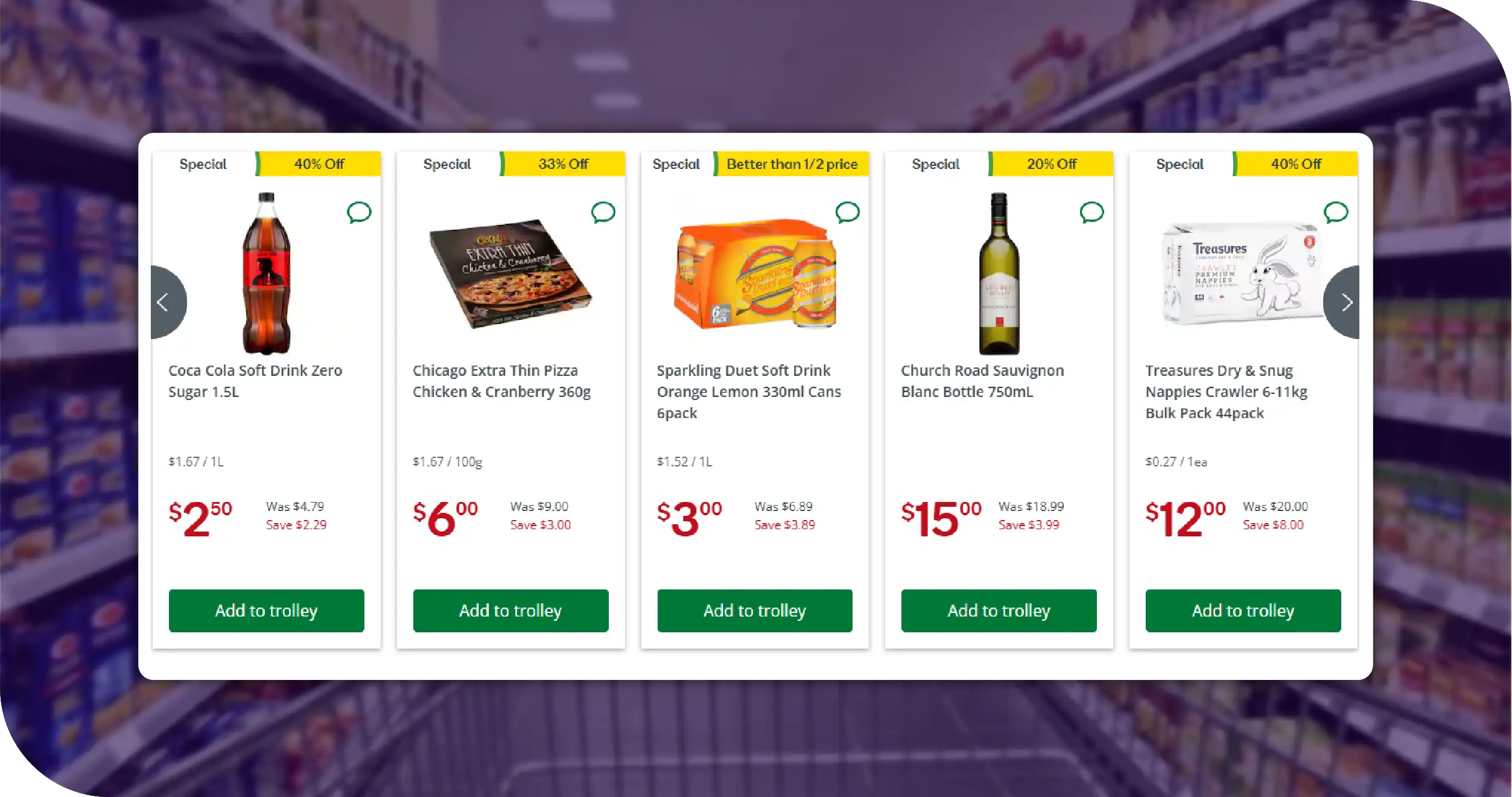Screen dimensions: 1512x797
Task: Click the Better than 1/2 price banner
Action: click(792, 164)
